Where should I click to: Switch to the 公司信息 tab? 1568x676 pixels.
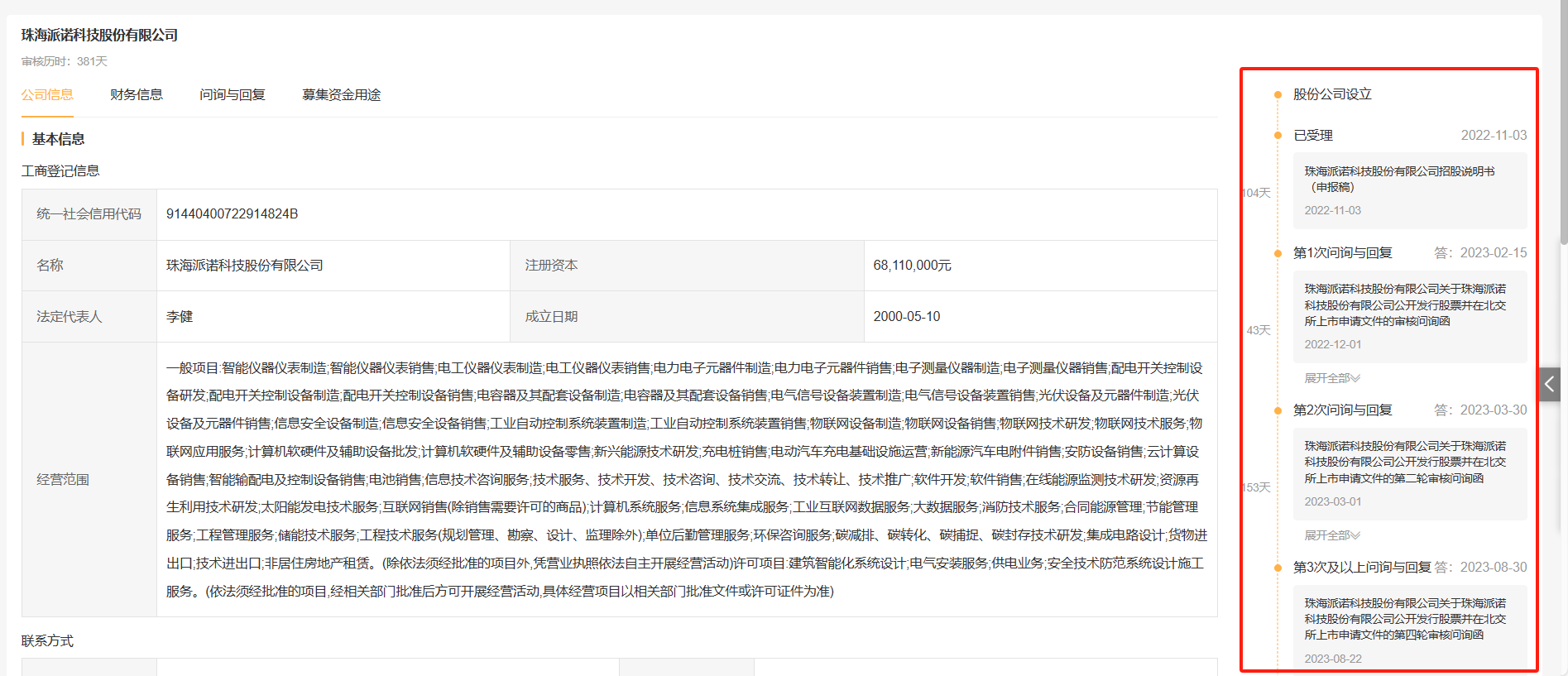coord(47,95)
